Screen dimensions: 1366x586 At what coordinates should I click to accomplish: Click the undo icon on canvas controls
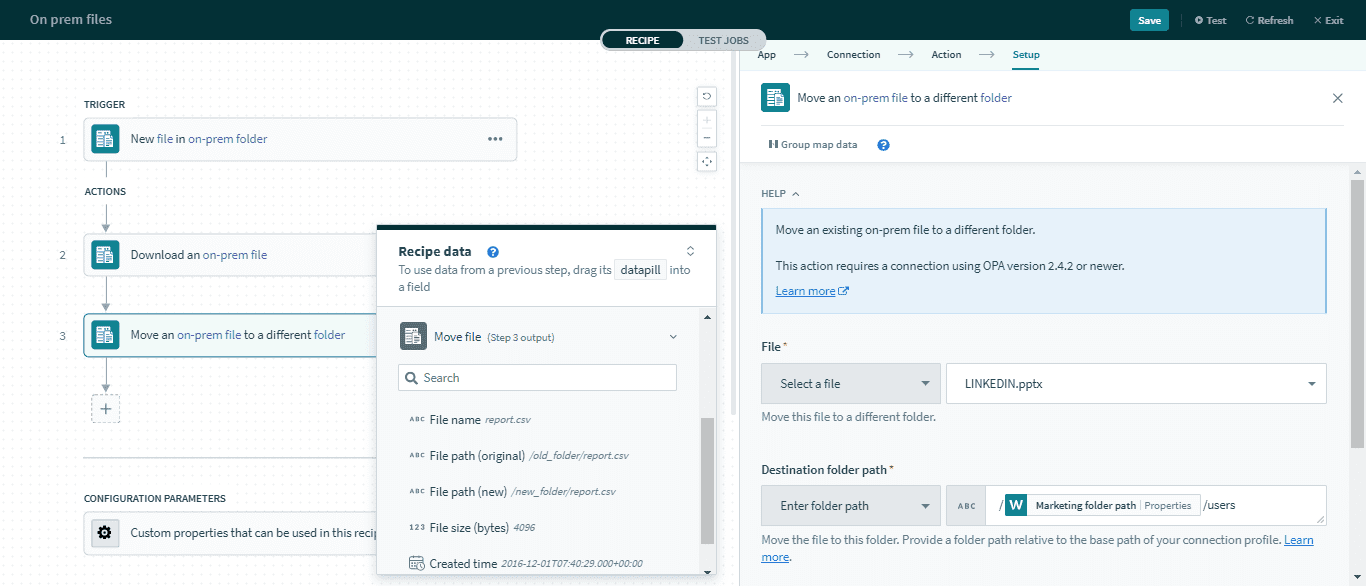[x=707, y=96]
